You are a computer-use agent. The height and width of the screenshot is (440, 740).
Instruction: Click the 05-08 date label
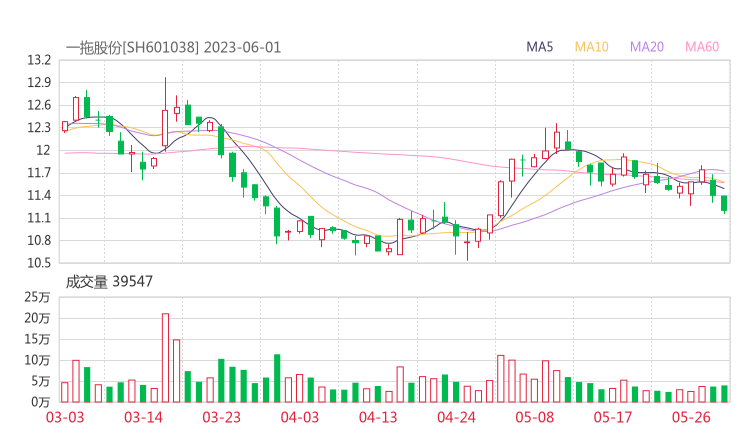point(535,417)
